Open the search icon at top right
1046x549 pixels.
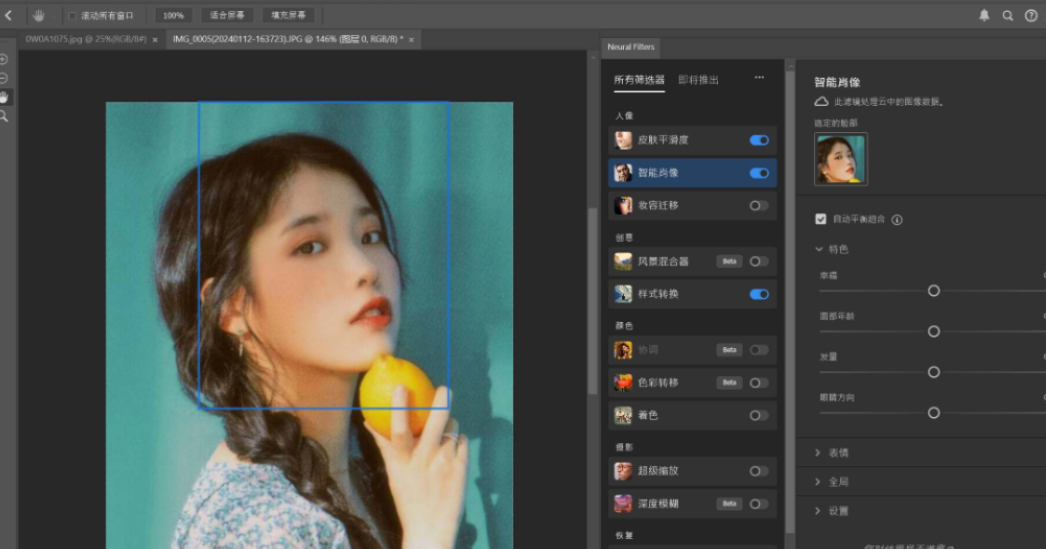point(1007,15)
